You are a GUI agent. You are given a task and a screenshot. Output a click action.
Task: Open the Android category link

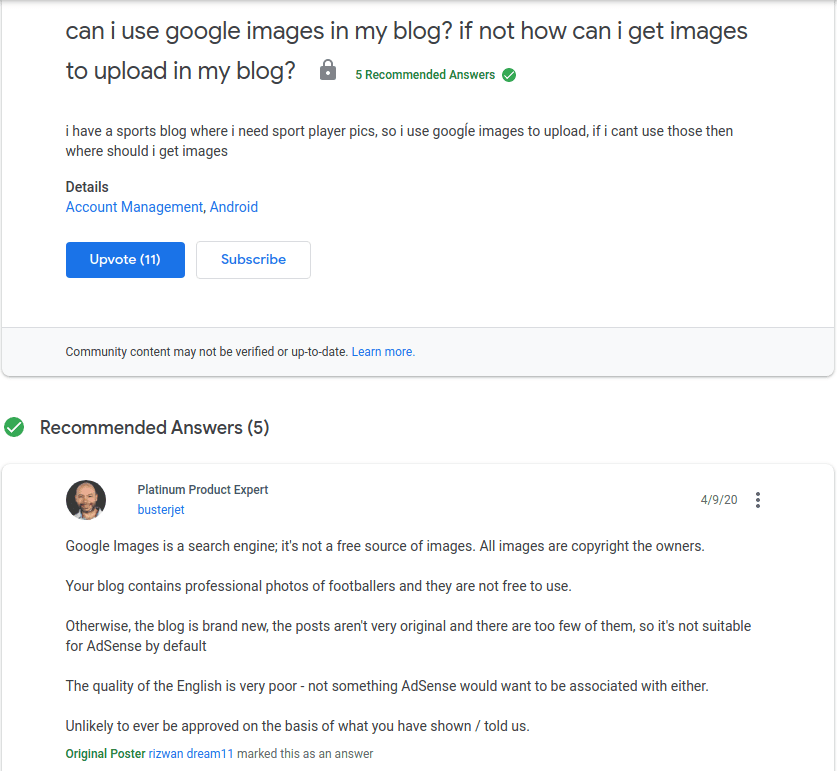[x=234, y=207]
